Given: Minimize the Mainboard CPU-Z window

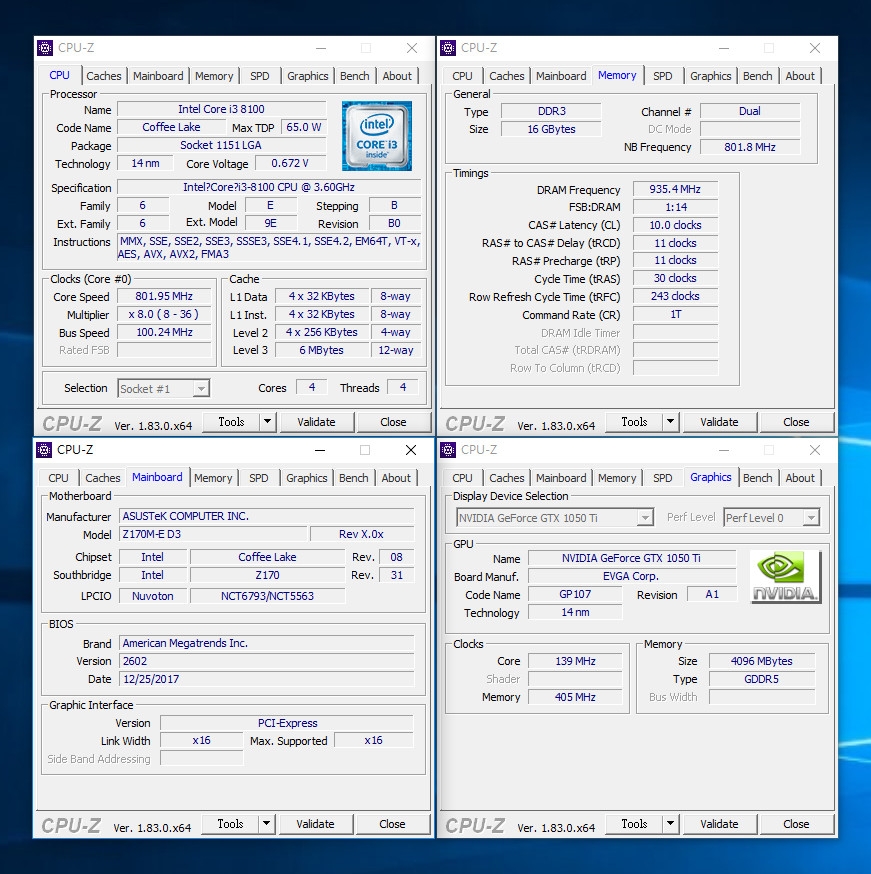Looking at the screenshot, I should pyautogui.click(x=320, y=450).
